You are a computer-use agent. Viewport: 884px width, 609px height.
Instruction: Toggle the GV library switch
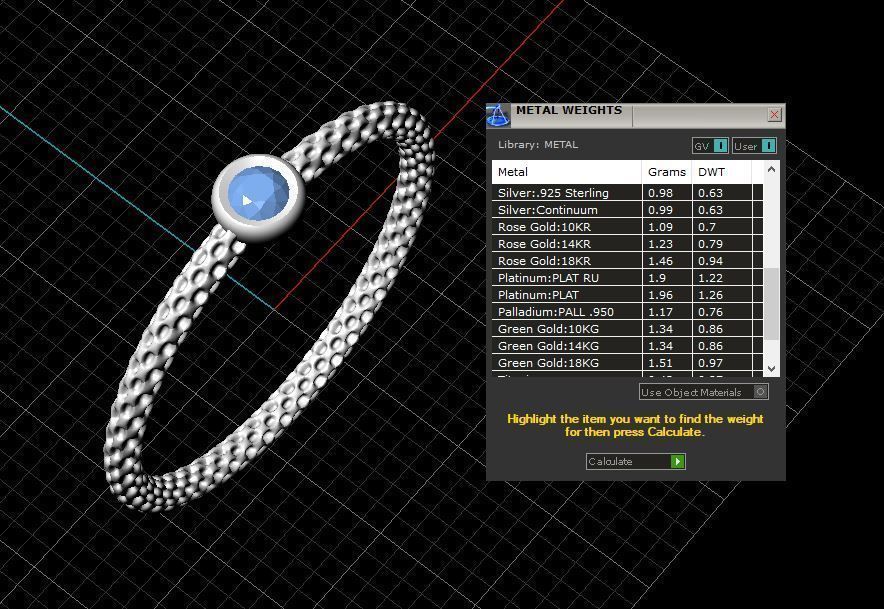[x=710, y=145]
